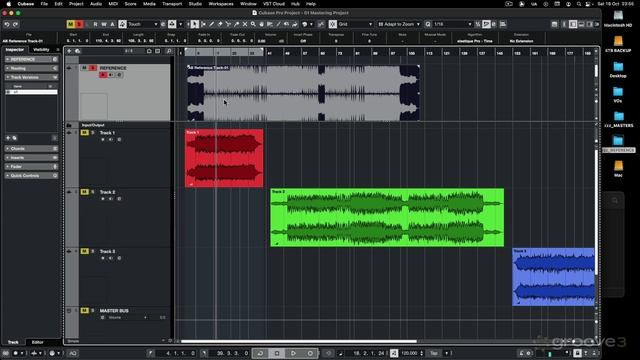The width and height of the screenshot is (640, 360).
Task: Click the green Track 2 audio clip
Action: tap(387, 218)
